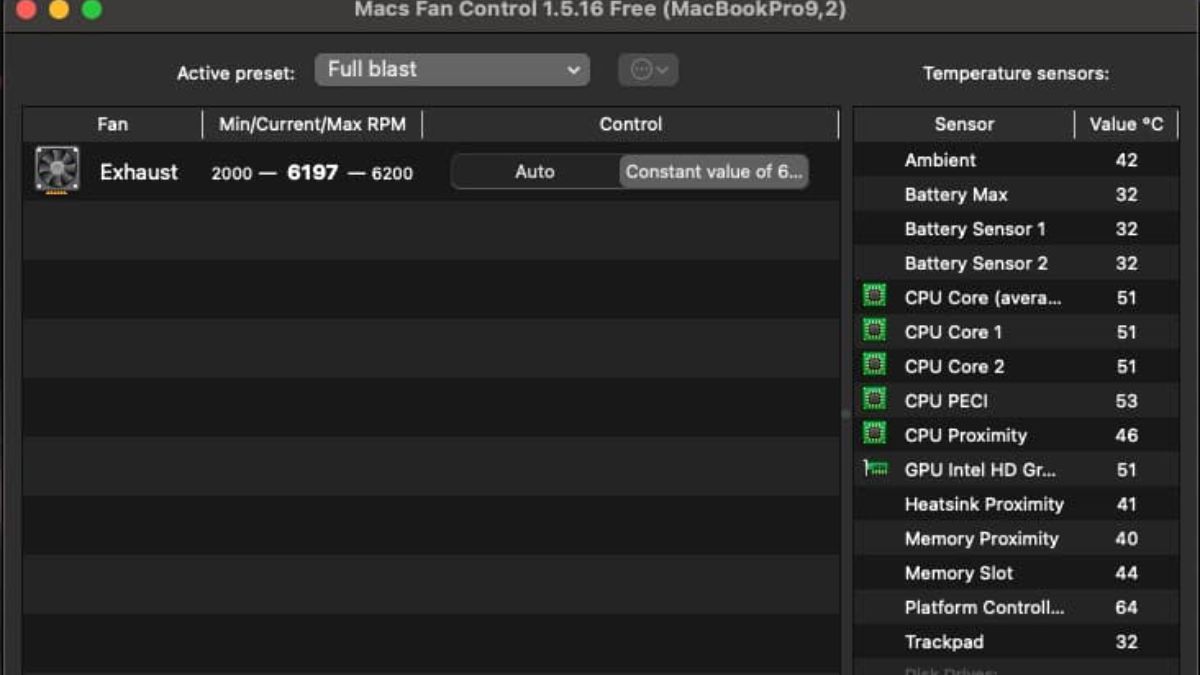Click the Control column header
The image size is (1200, 675).
(x=630, y=125)
